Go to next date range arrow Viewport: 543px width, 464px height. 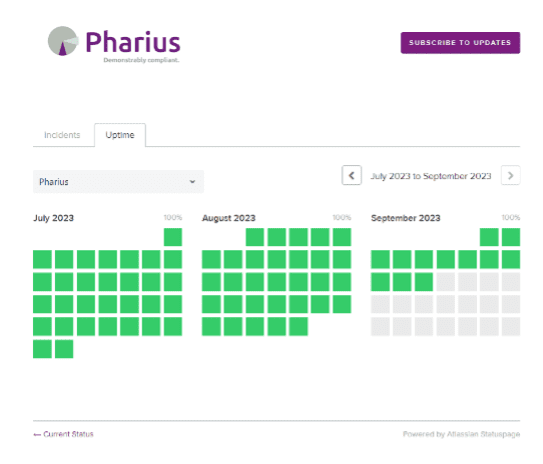[x=510, y=175]
